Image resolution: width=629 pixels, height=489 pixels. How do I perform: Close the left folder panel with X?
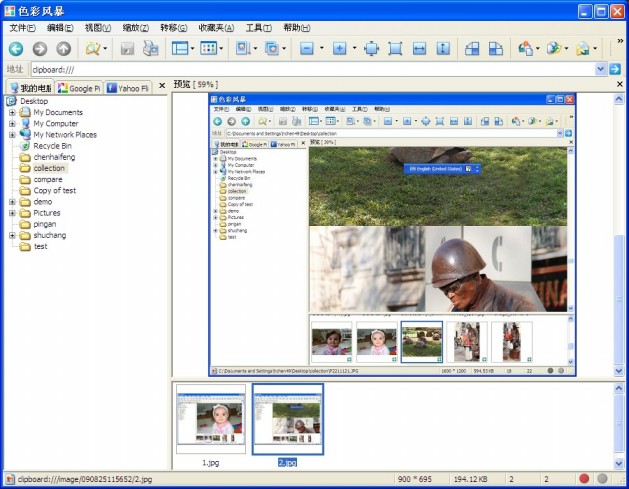pyautogui.click(x=162, y=86)
